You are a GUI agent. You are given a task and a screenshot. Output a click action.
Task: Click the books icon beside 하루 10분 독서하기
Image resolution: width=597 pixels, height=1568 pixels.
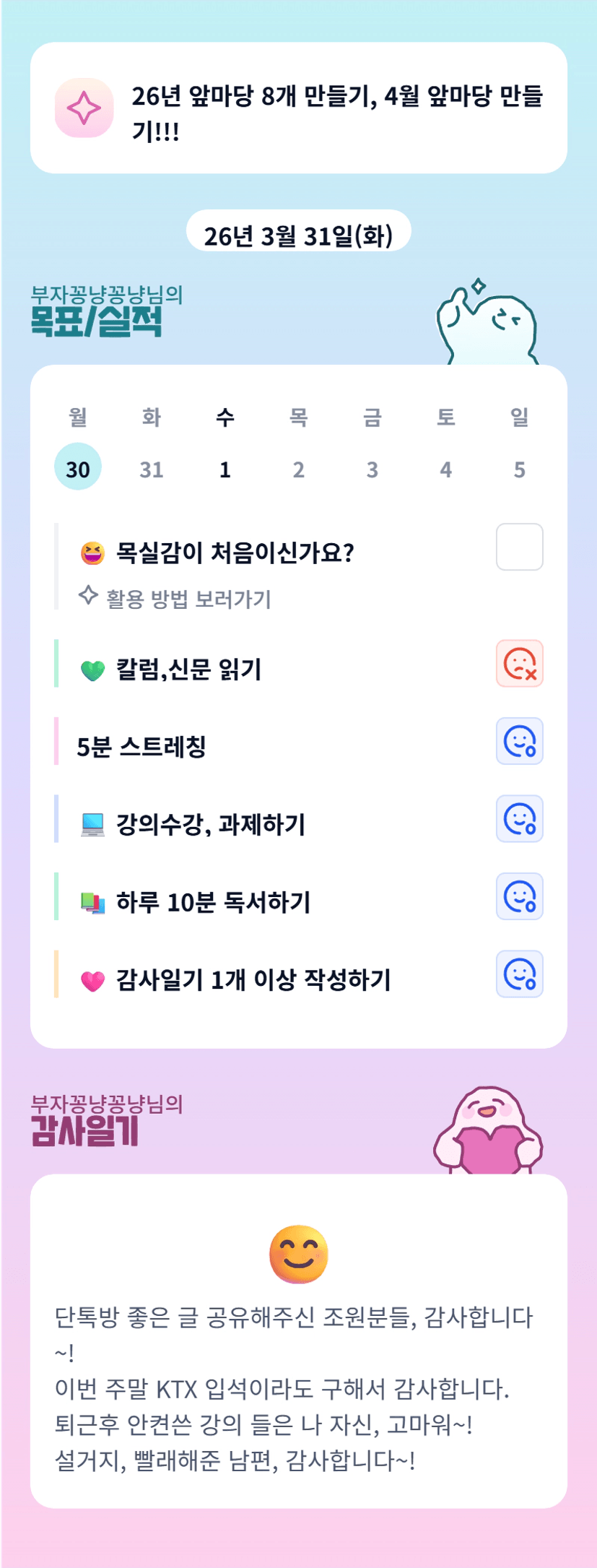[x=92, y=902]
